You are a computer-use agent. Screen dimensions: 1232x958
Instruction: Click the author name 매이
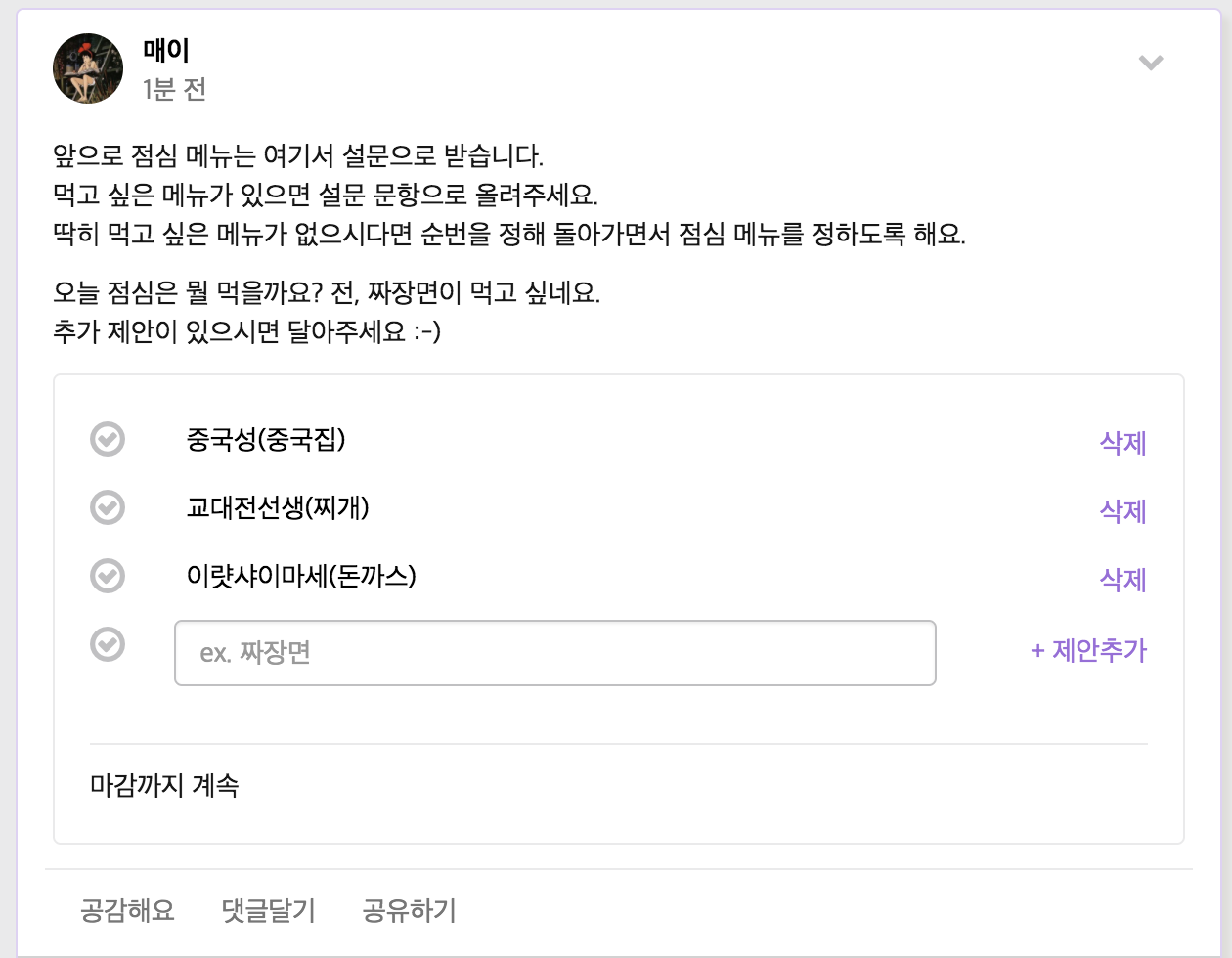[166, 50]
